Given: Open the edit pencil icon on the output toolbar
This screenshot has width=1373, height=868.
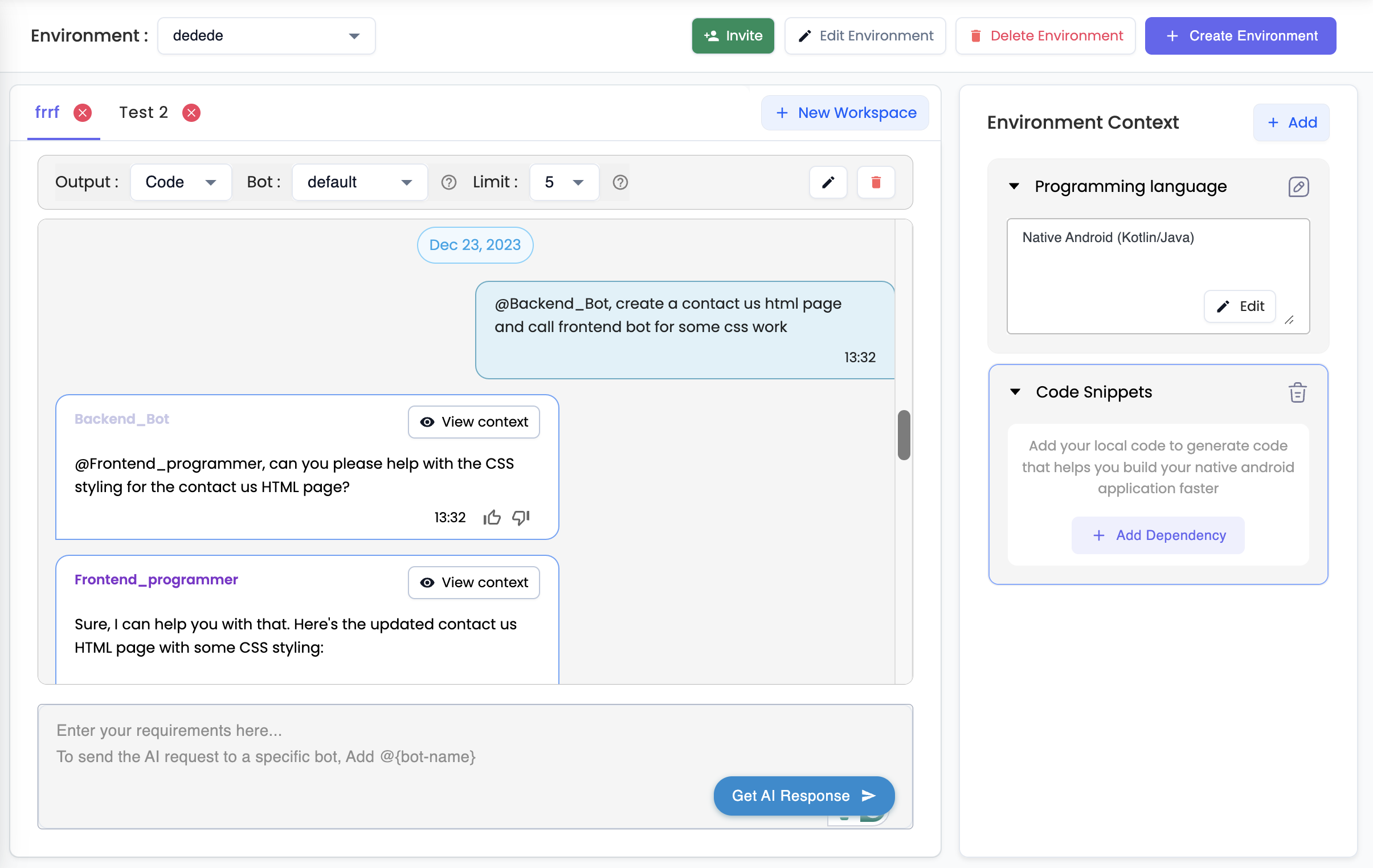Looking at the screenshot, I should (828, 182).
